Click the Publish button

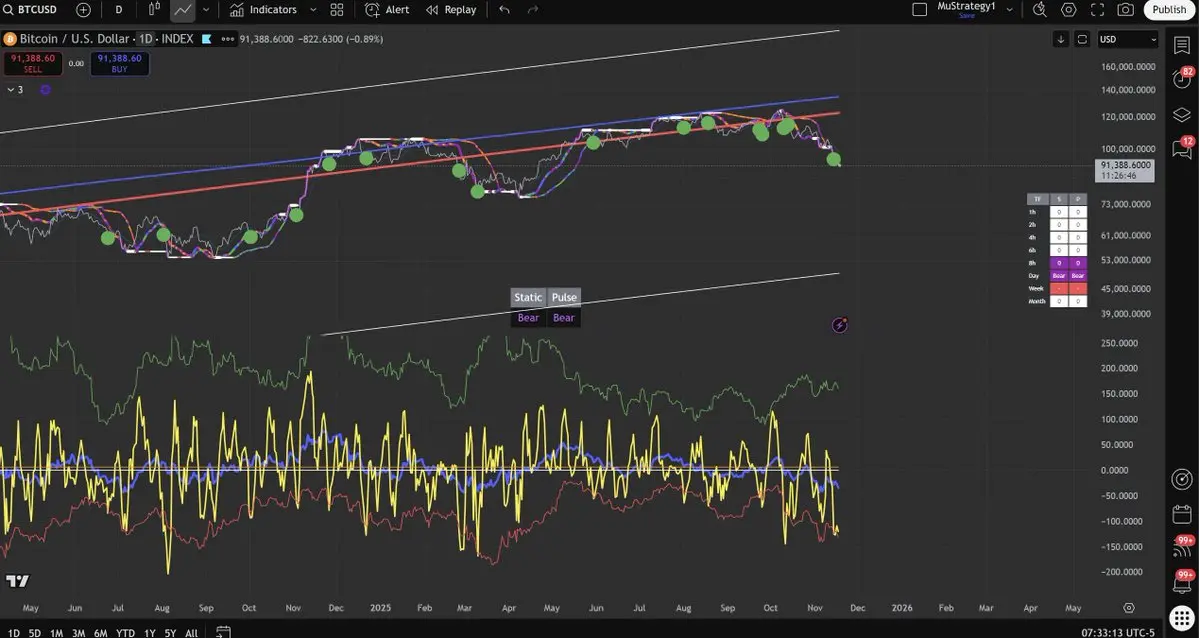point(1169,10)
